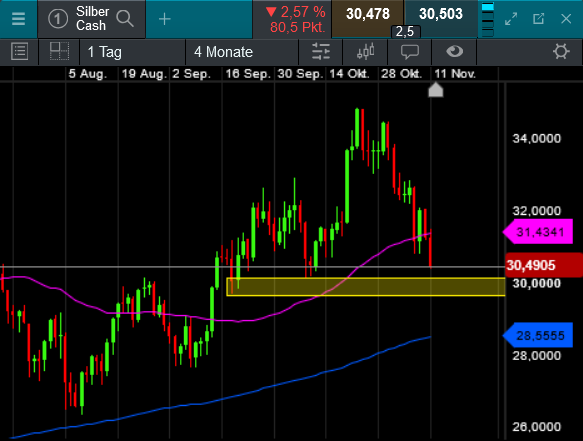Viewport: 583px width, 441px height.
Task: Toggle the market depth ladder icon
Action: point(487,19)
